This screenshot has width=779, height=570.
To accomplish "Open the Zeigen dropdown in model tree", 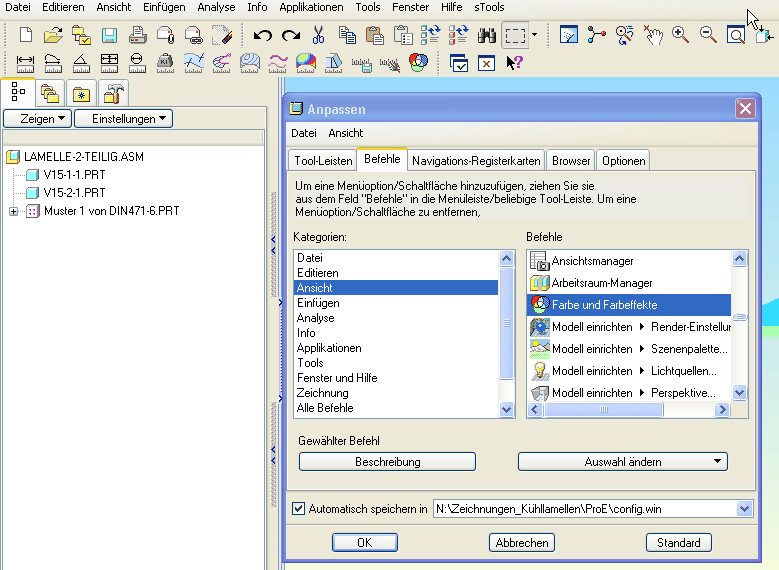I will coord(38,119).
